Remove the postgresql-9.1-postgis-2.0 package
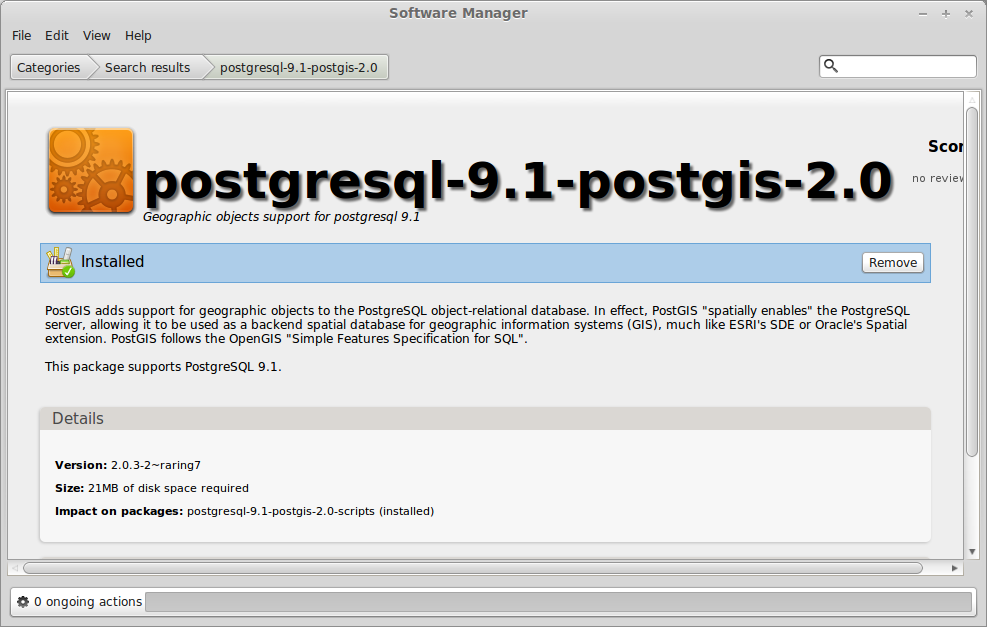The image size is (987, 627). [x=891, y=262]
